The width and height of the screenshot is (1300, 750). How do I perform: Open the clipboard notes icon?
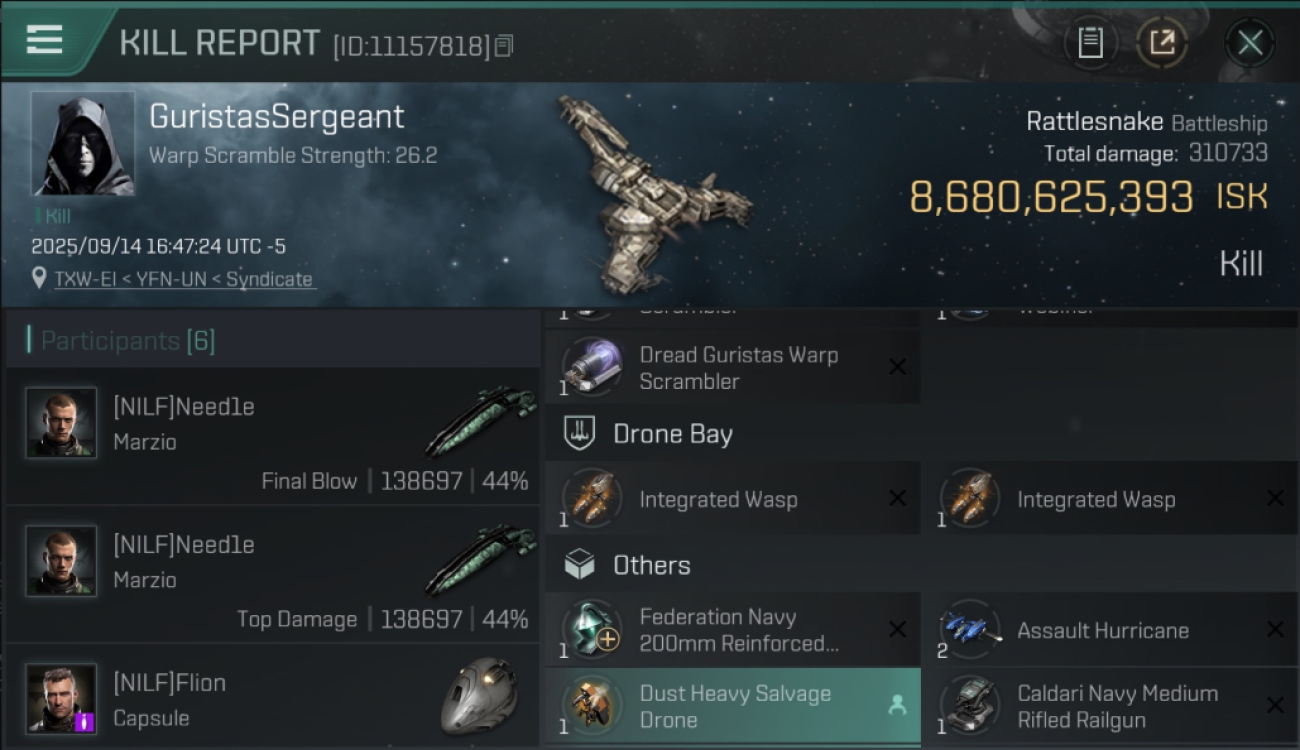click(x=1090, y=43)
